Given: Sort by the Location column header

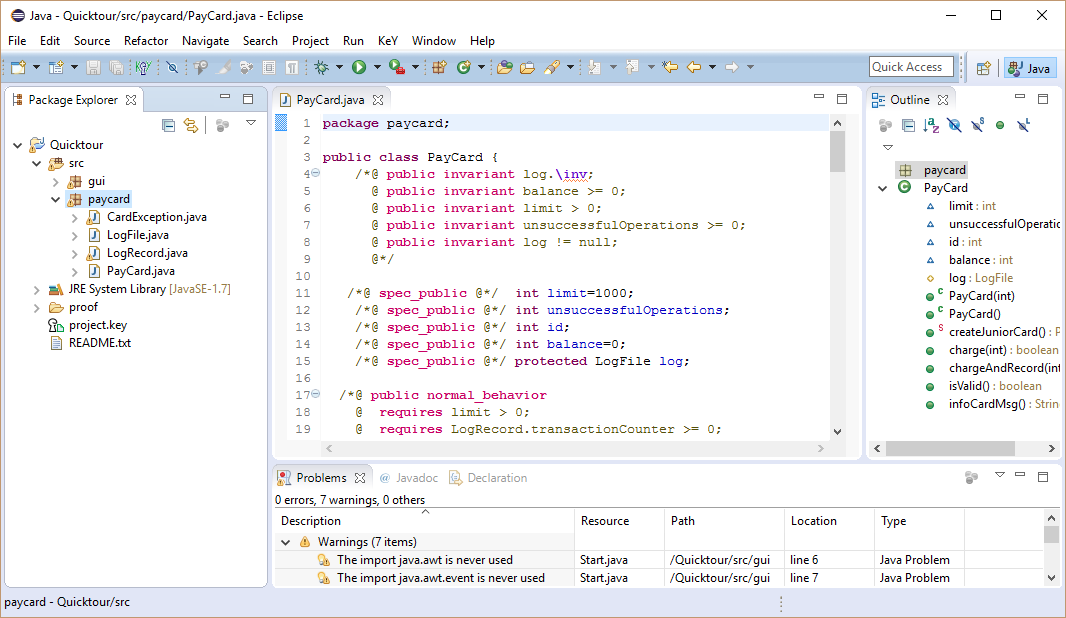Looking at the screenshot, I should point(829,521).
